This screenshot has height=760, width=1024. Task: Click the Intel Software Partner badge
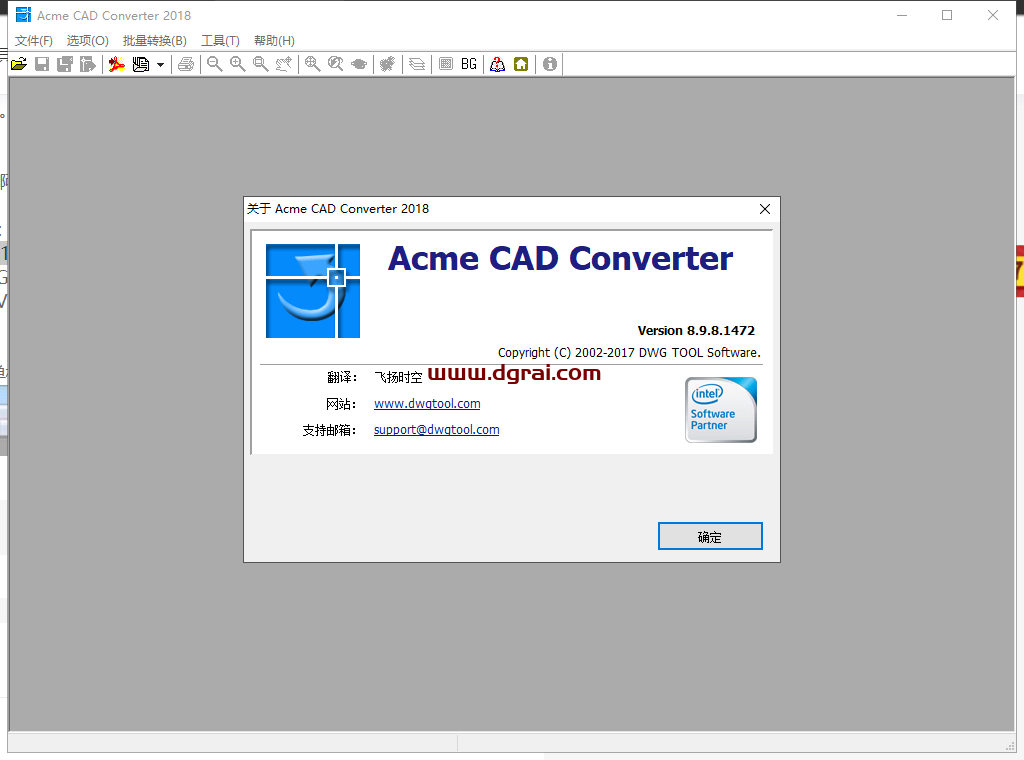(x=721, y=410)
